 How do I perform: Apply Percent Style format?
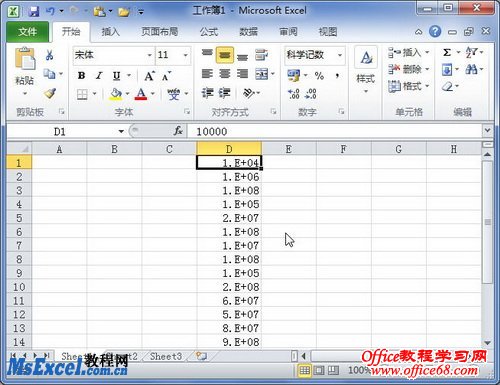319,76
